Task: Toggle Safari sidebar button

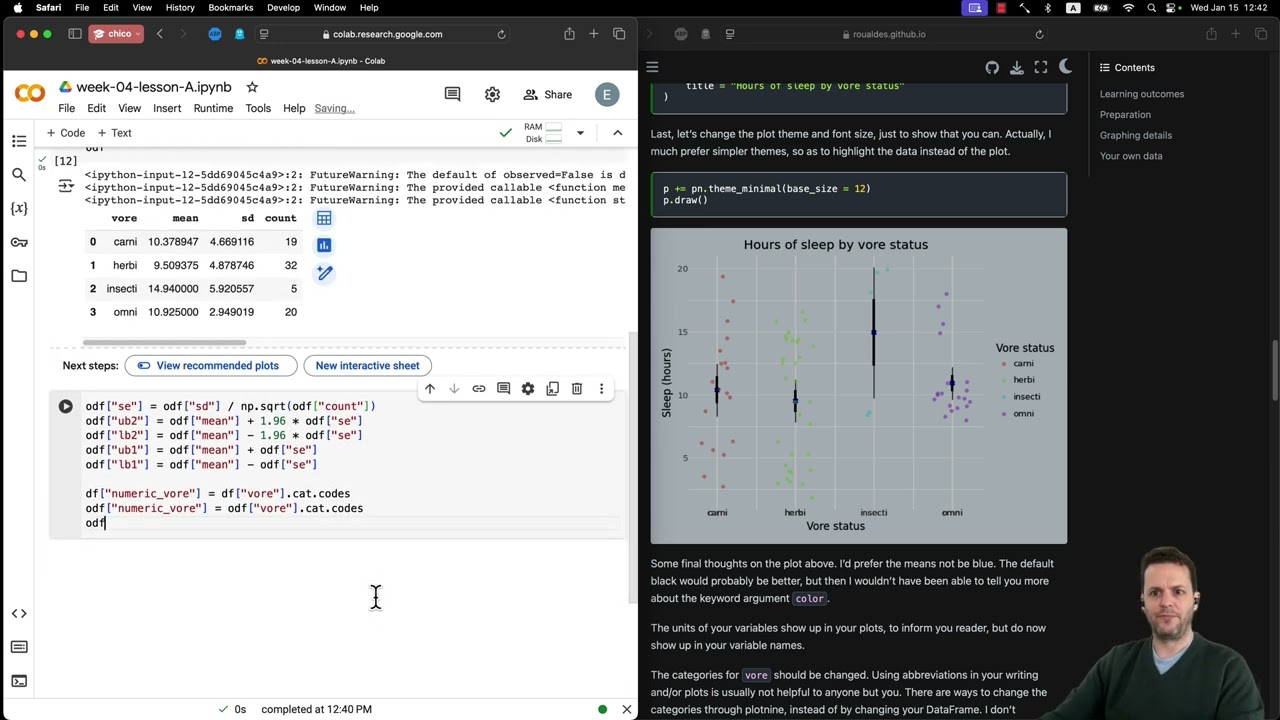Action: [74, 34]
